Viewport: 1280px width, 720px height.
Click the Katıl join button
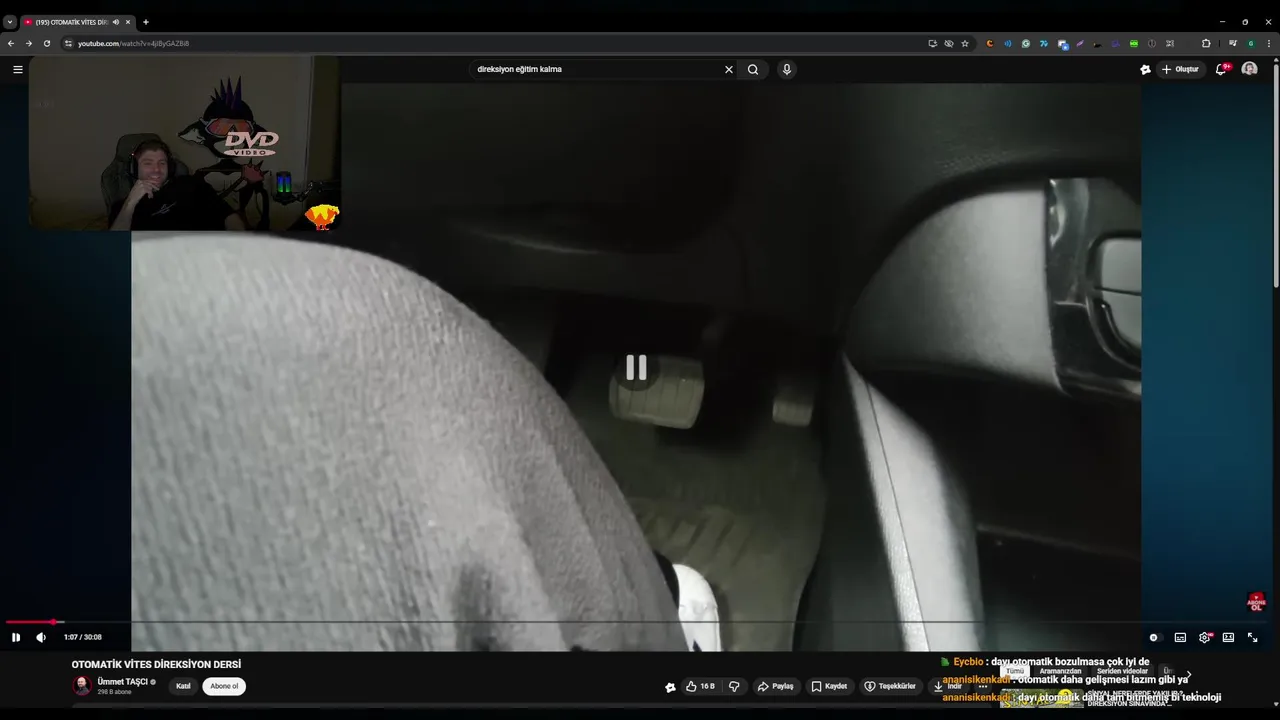(183, 686)
